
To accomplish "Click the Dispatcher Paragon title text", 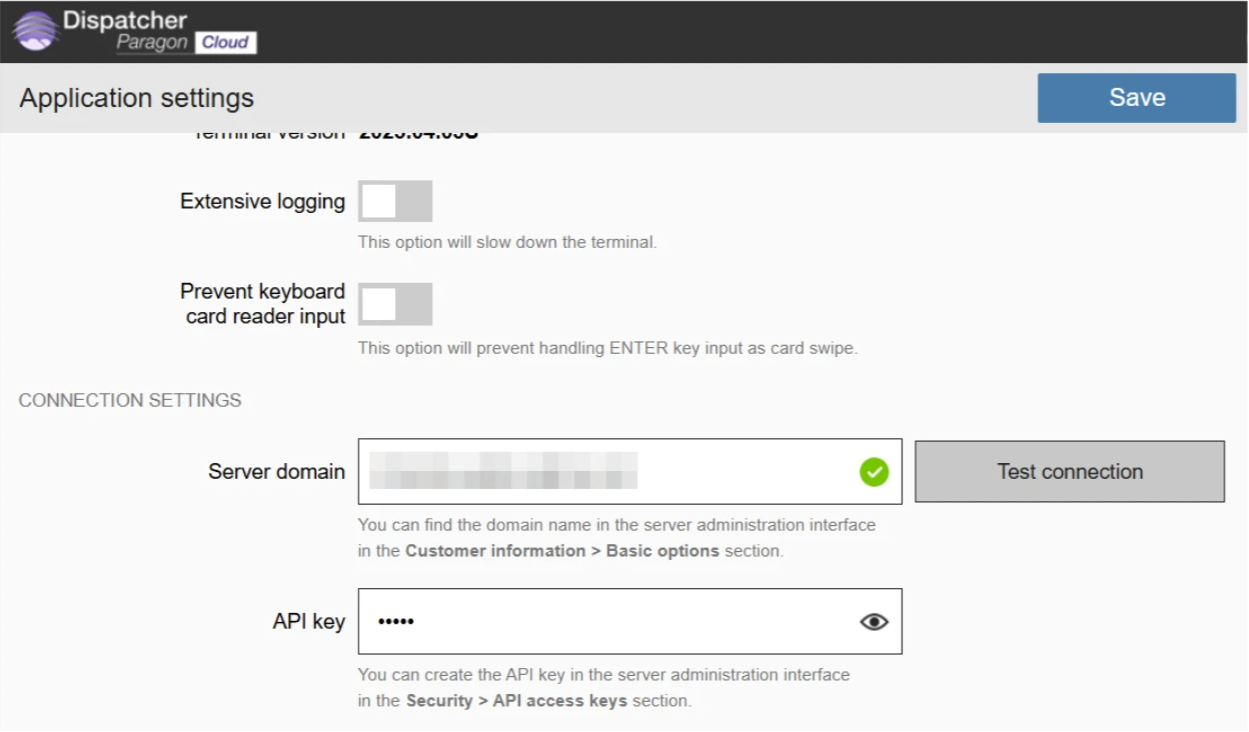I will (x=124, y=20).
